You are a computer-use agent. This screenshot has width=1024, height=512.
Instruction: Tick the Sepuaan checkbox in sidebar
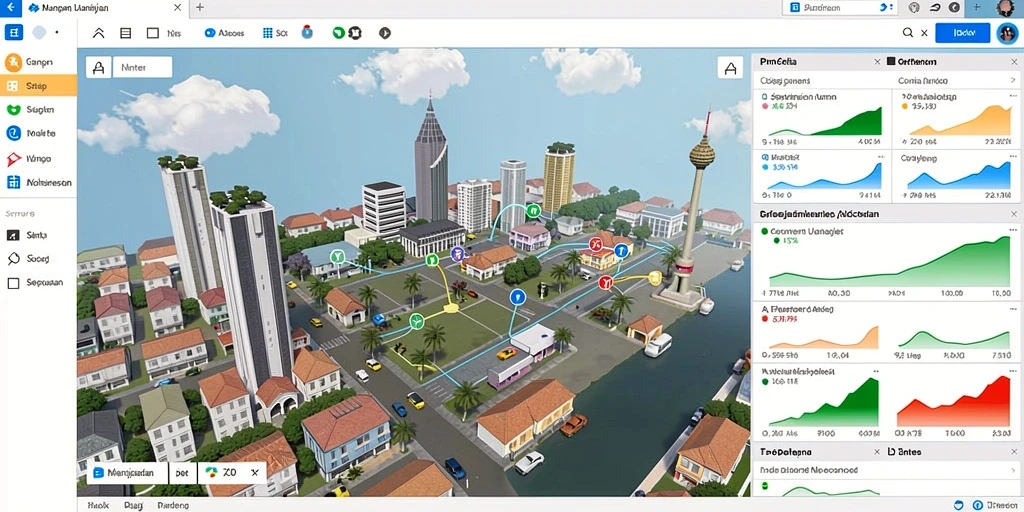tap(13, 283)
